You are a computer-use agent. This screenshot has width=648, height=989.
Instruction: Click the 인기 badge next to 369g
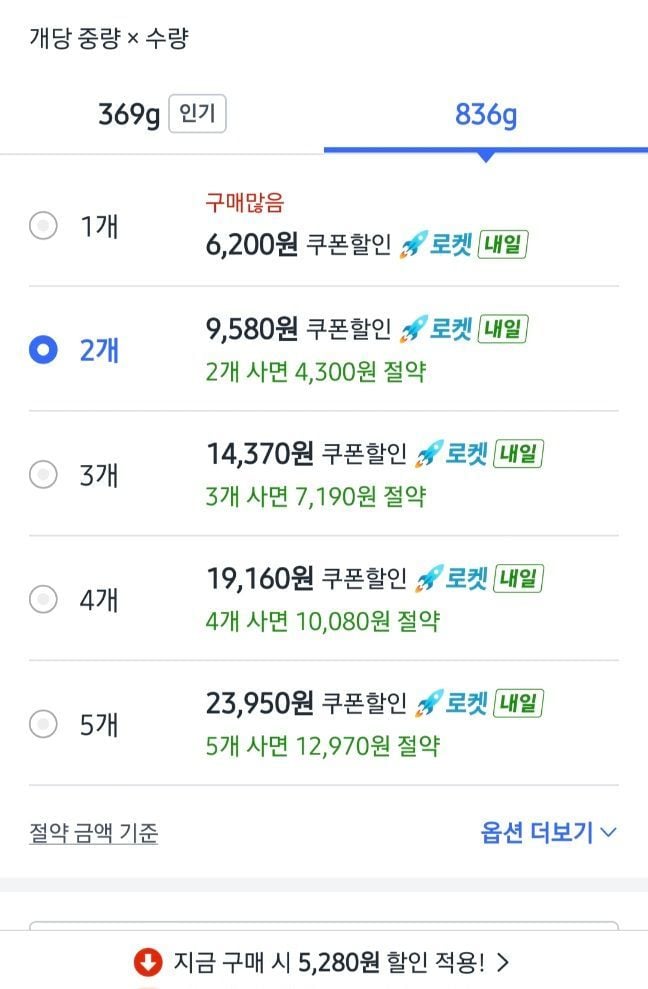[197, 115]
